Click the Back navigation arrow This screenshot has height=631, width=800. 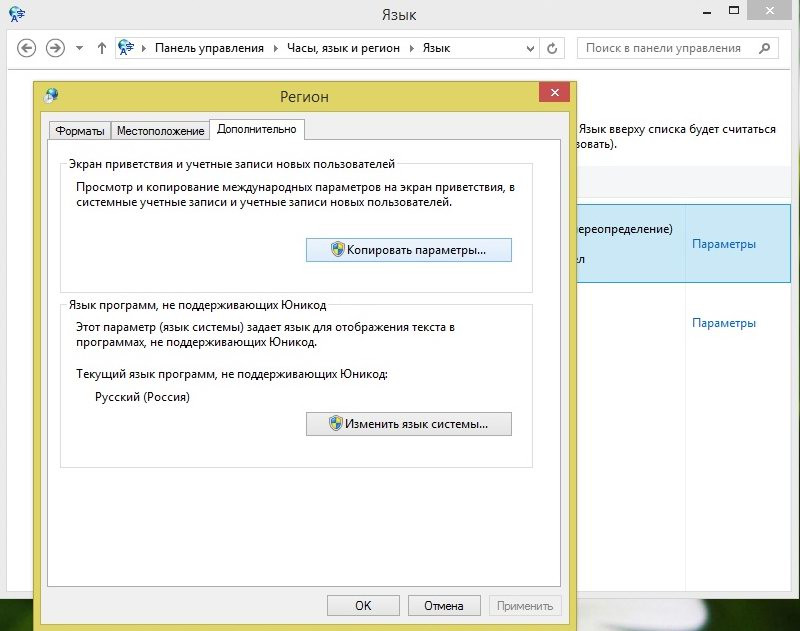click(27, 48)
